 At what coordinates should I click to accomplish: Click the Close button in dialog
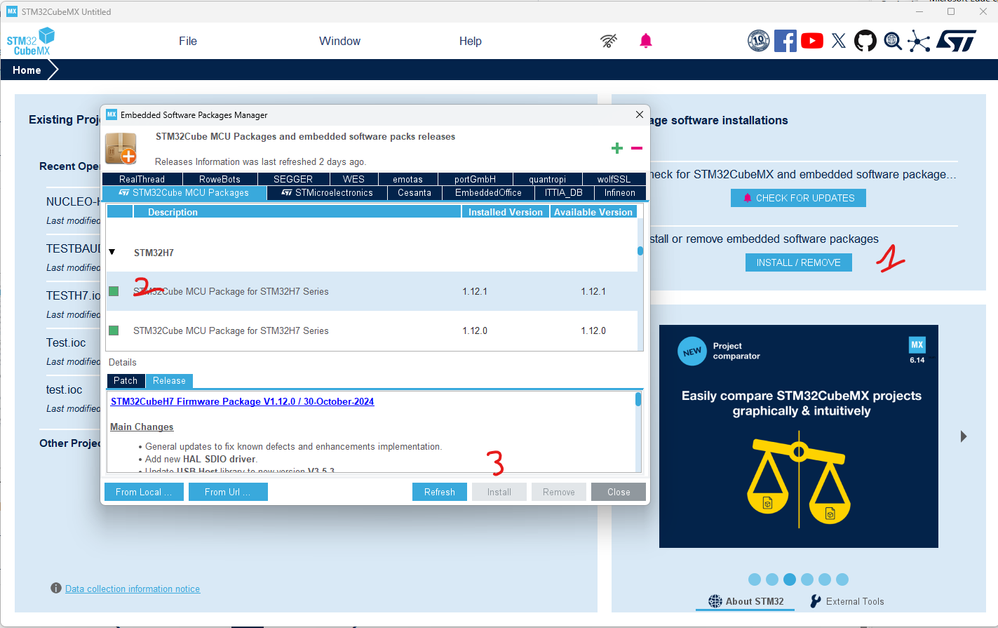point(618,492)
